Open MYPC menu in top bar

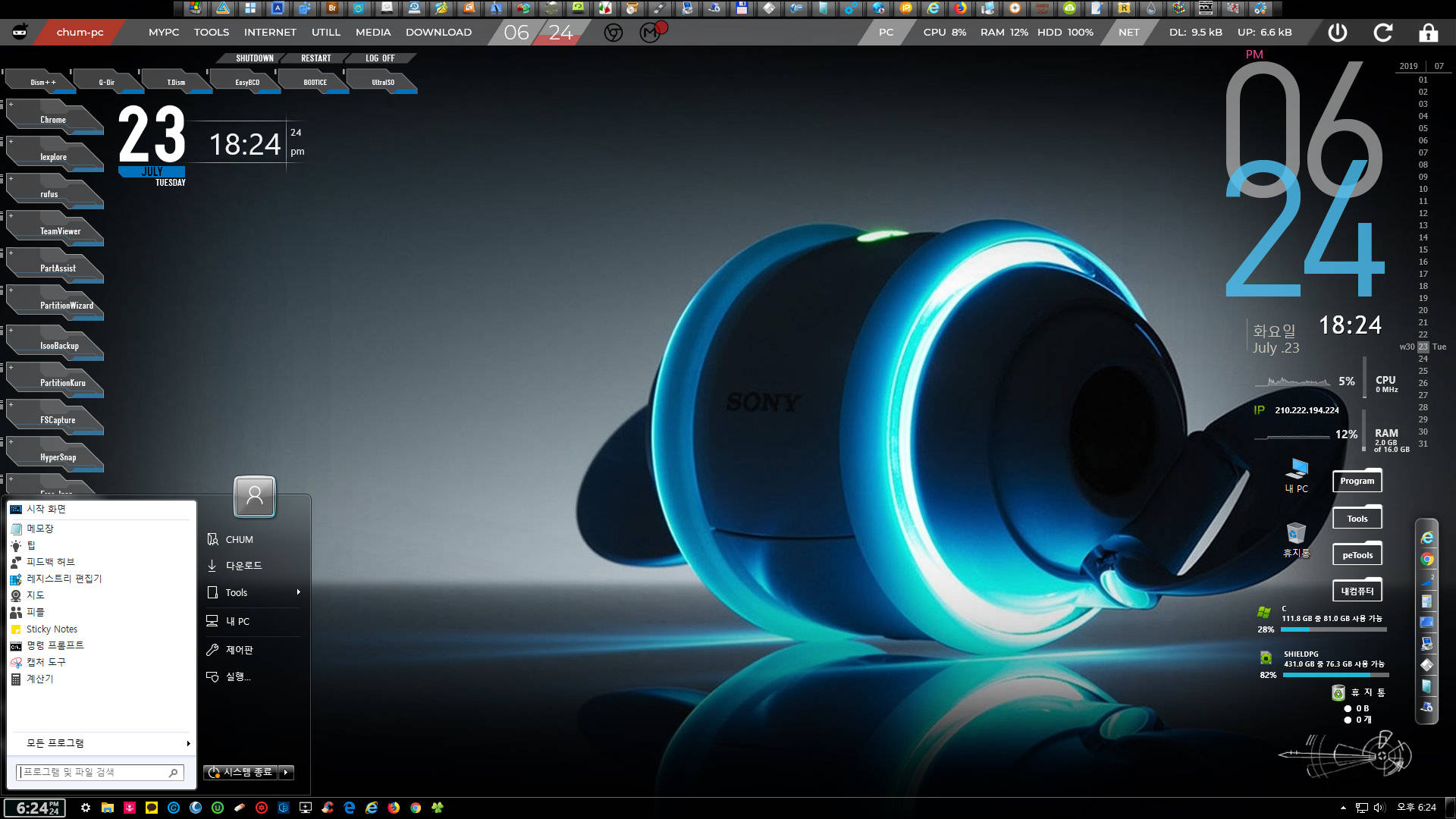click(x=164, y=33)
